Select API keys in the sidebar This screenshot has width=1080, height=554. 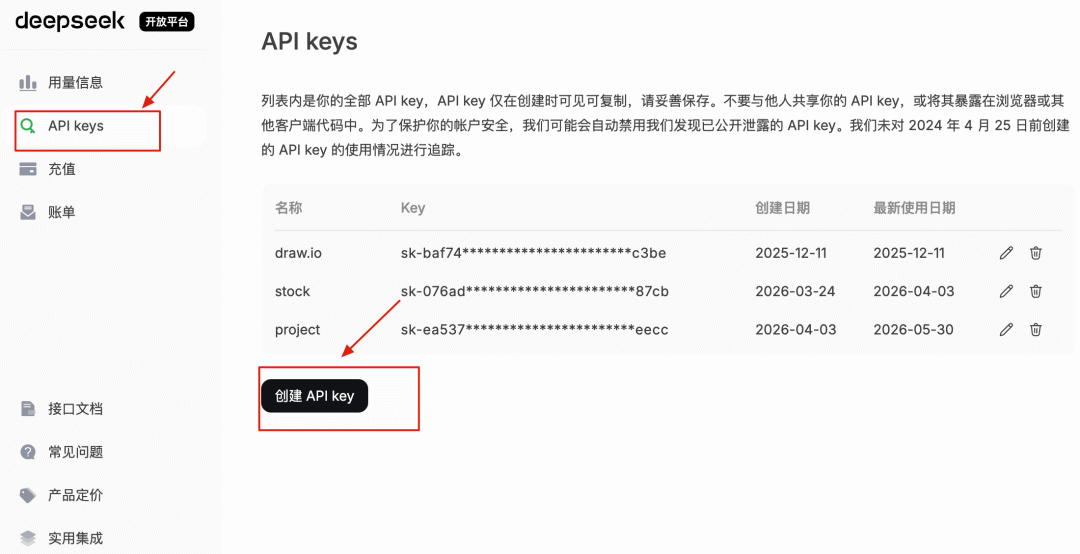(x=76, y=126)
